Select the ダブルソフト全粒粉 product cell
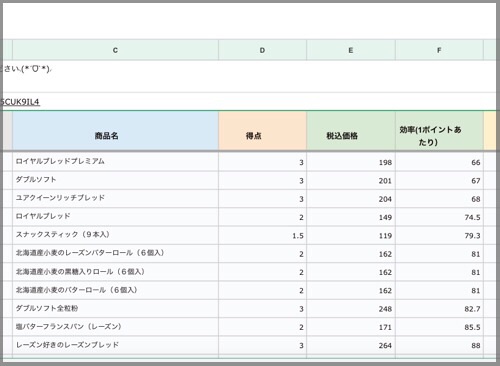This screenshot has width=500, height=366. [x=115, y=309]
